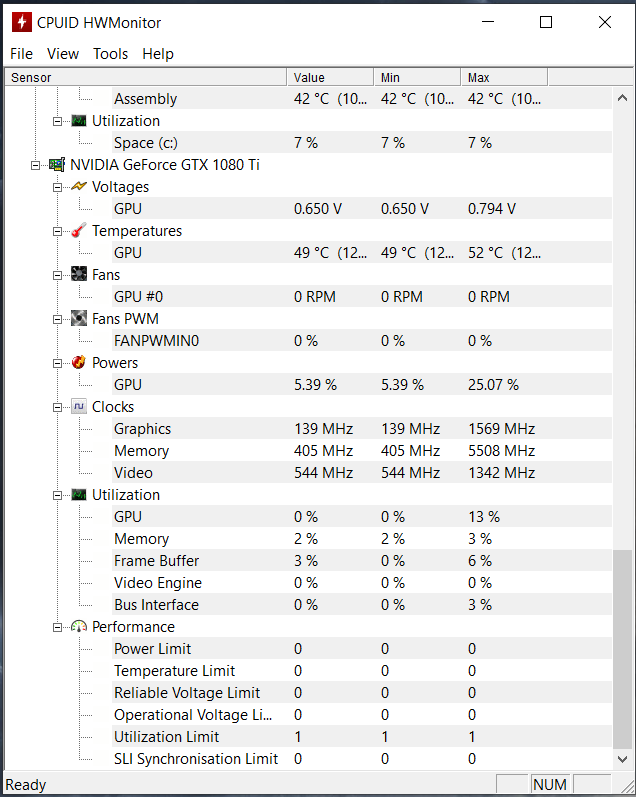Click the HWMonitor app icon in title bar
Screen dimensions: 636x797
pyautogui.click(x=19, y=22)
